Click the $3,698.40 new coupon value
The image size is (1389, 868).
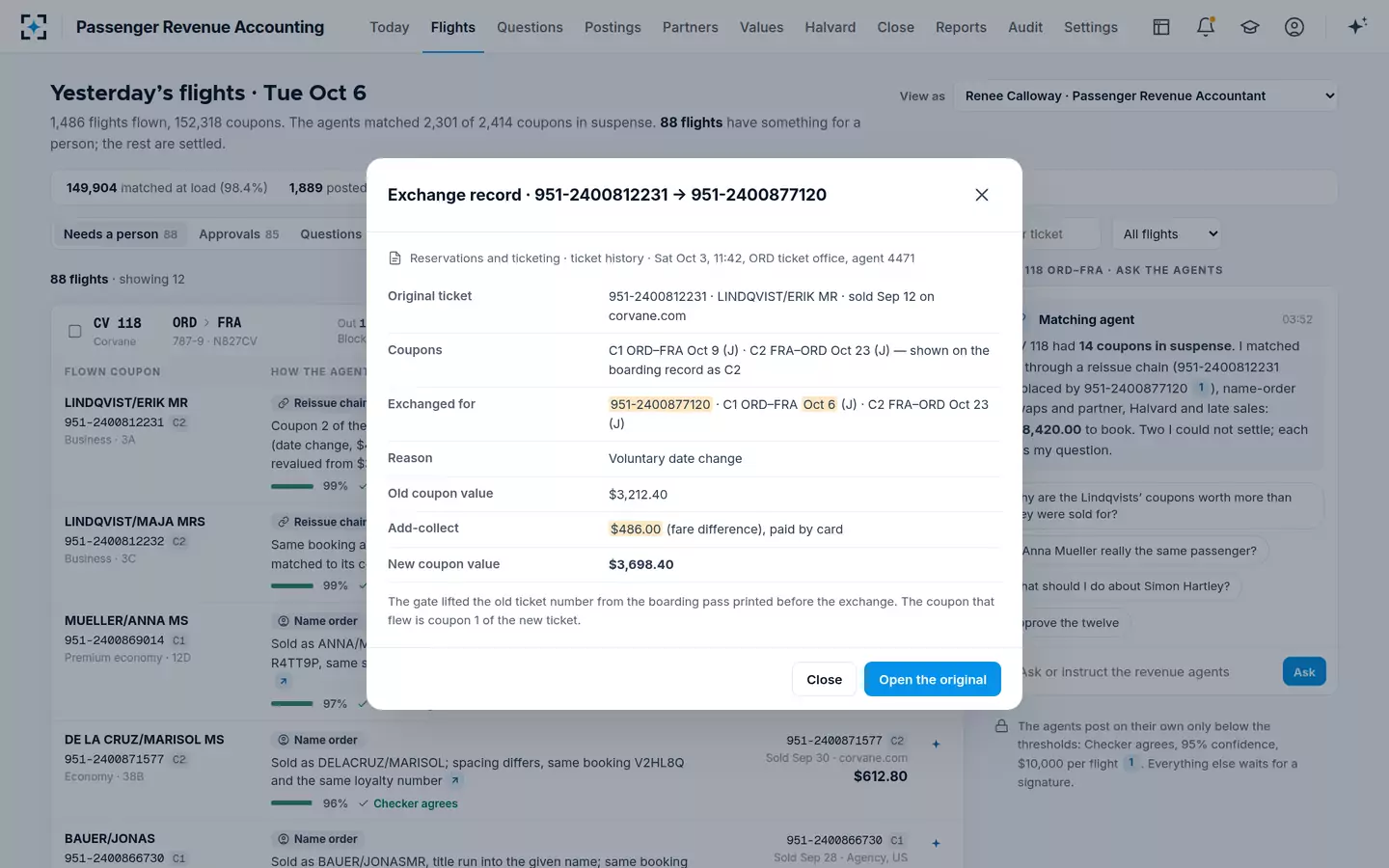tap(641, 564)
